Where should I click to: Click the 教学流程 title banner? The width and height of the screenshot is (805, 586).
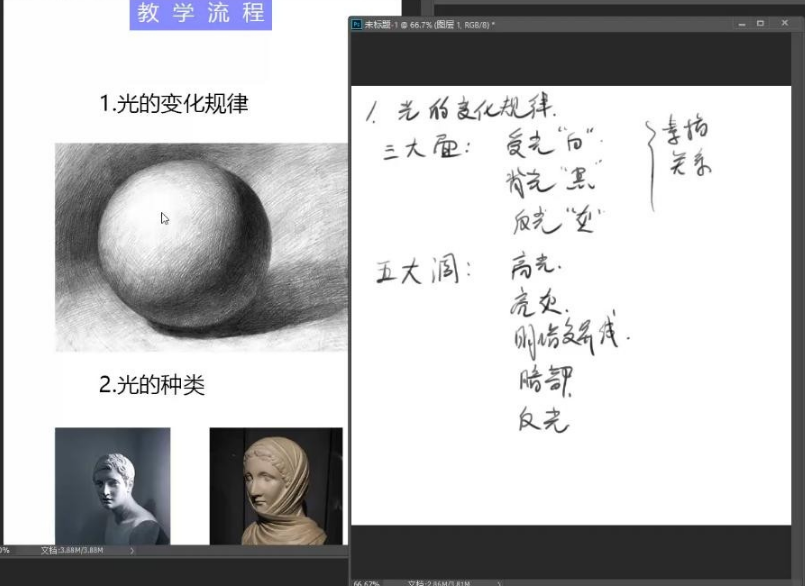200,14
